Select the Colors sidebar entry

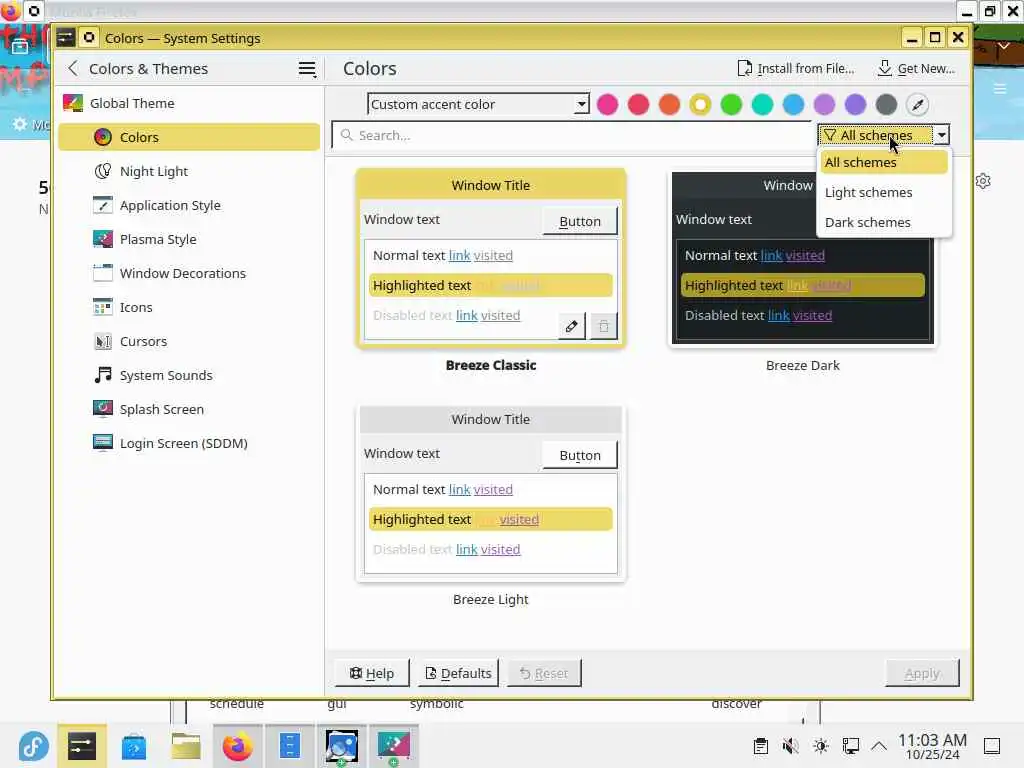click(189, 137)
